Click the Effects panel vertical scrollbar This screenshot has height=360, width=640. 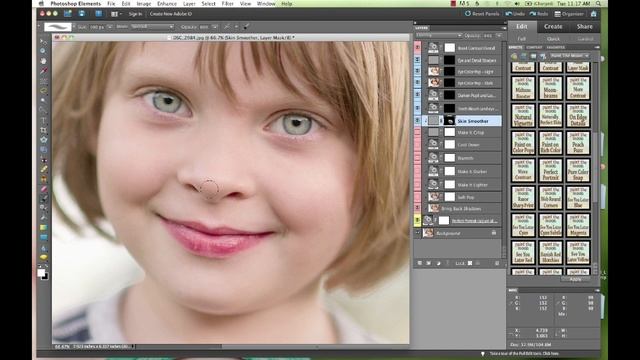[595, 168]
